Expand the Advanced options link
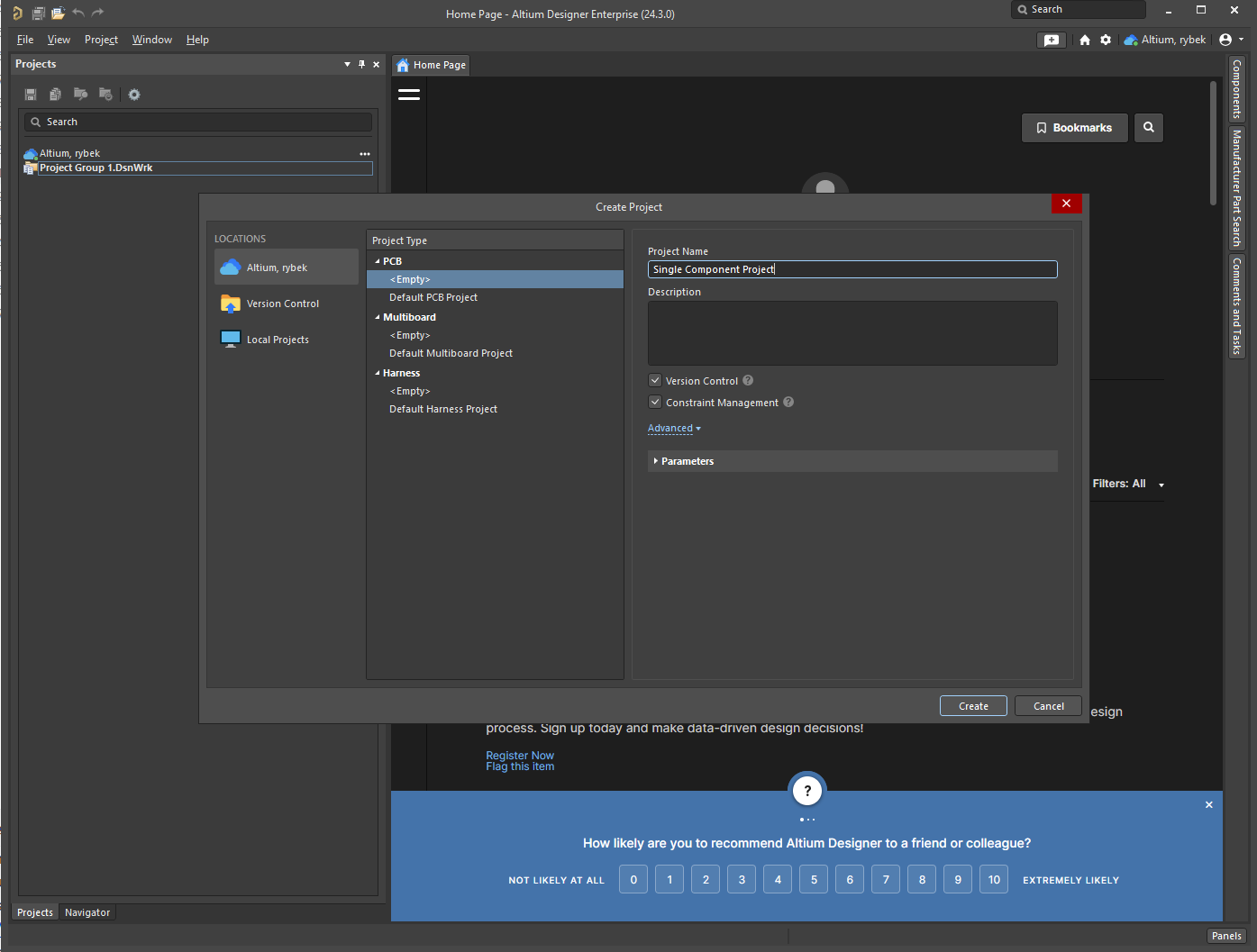Image resolution: width=1257 pixels, height=952 pixels. click(674, 429)
